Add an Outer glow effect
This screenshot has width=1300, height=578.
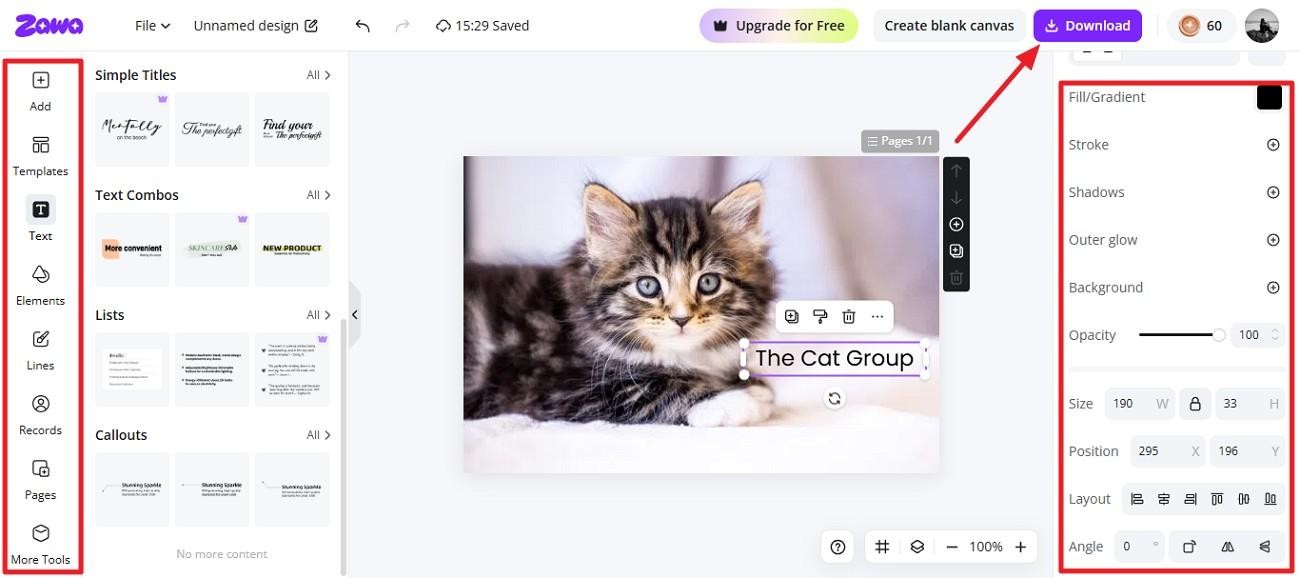(x=1273, y=240)
